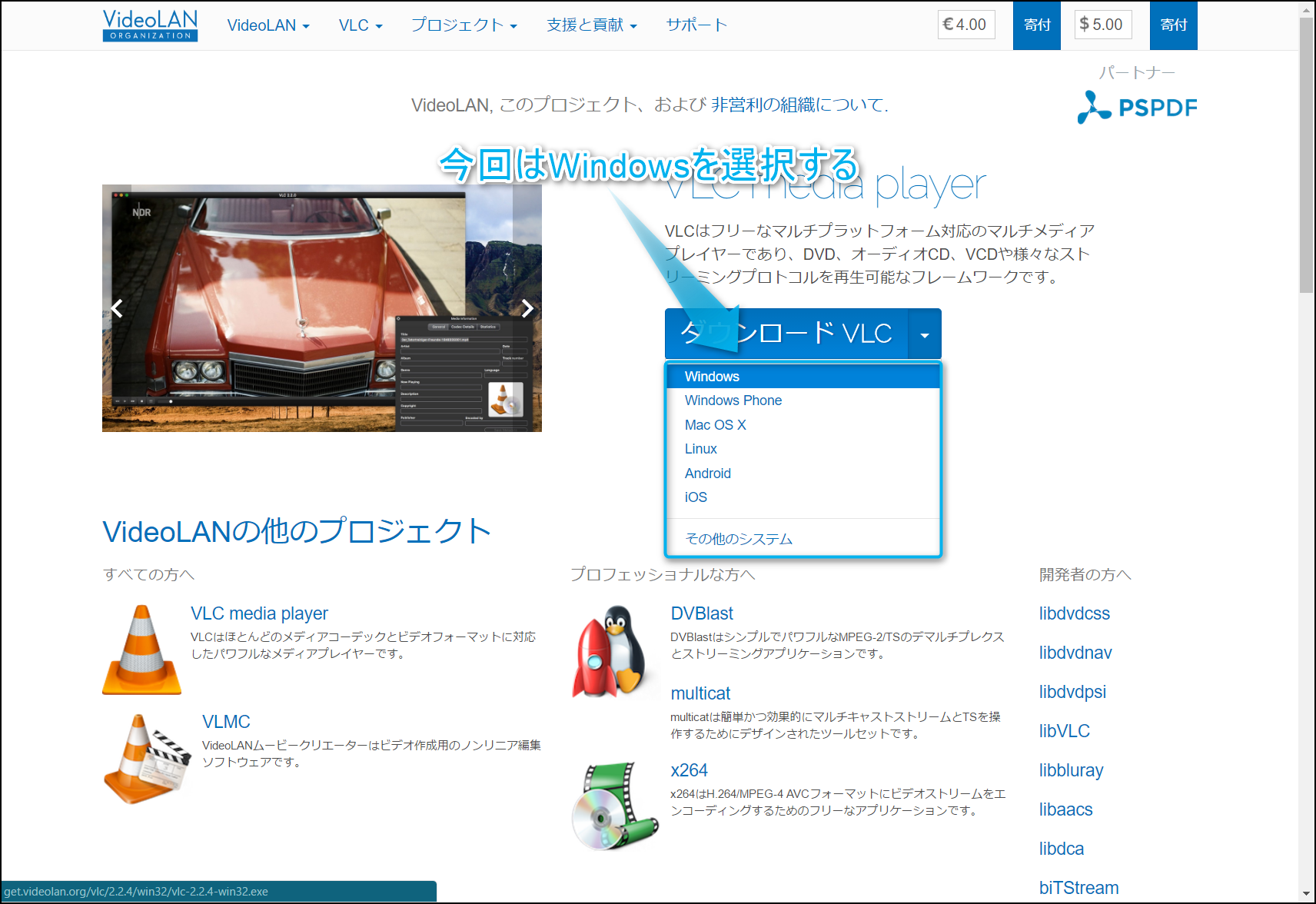Screen dimensions: 1316x904
Task: Select Windows from the download list
Action: pyautogui.click(x=712, y=377)
